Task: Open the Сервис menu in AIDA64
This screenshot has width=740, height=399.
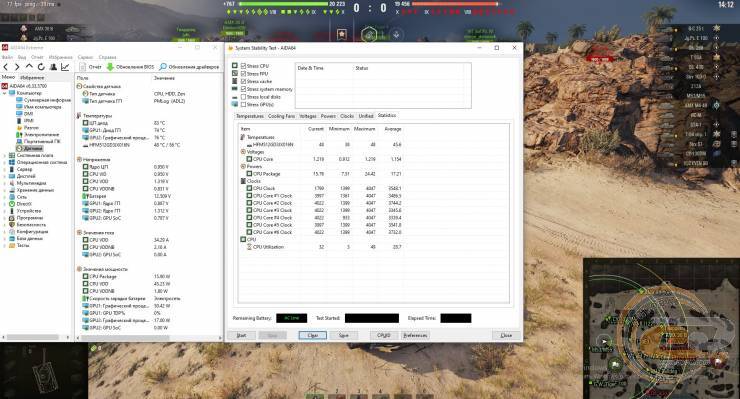Action: (85, 57)
